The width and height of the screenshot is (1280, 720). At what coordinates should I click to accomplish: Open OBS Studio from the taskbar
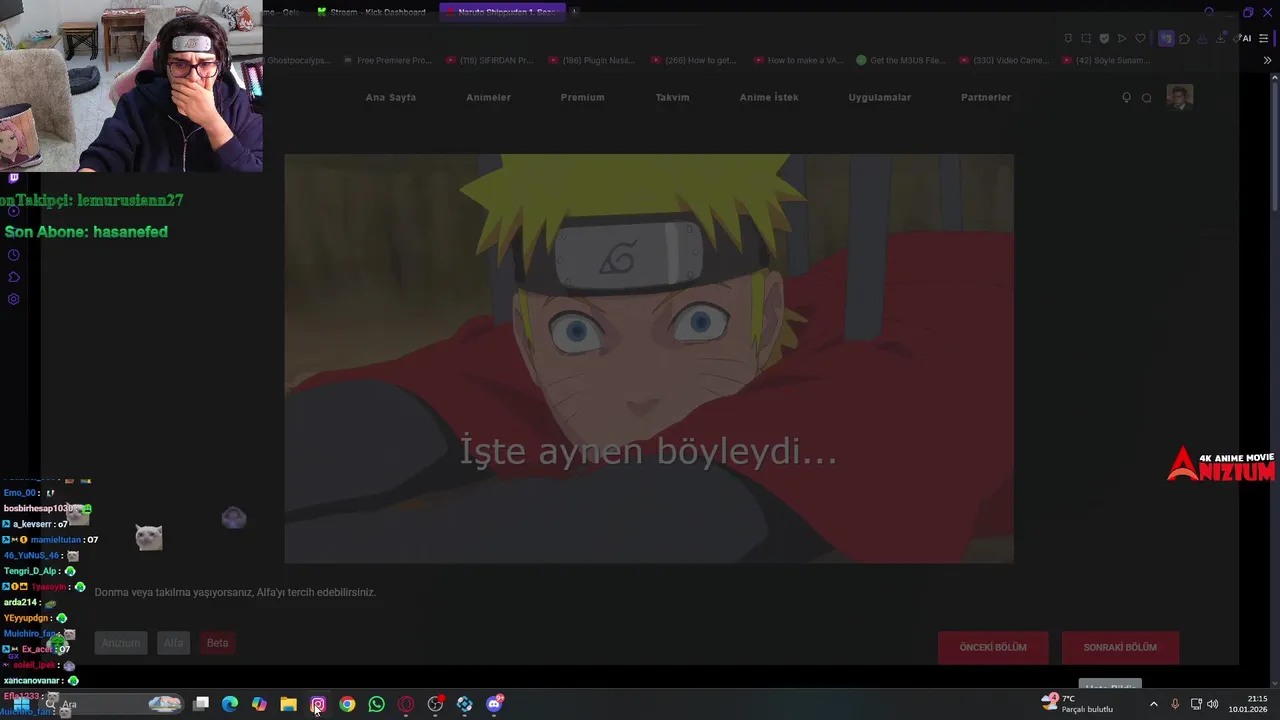pyautogui.click(x=435, y=704)
